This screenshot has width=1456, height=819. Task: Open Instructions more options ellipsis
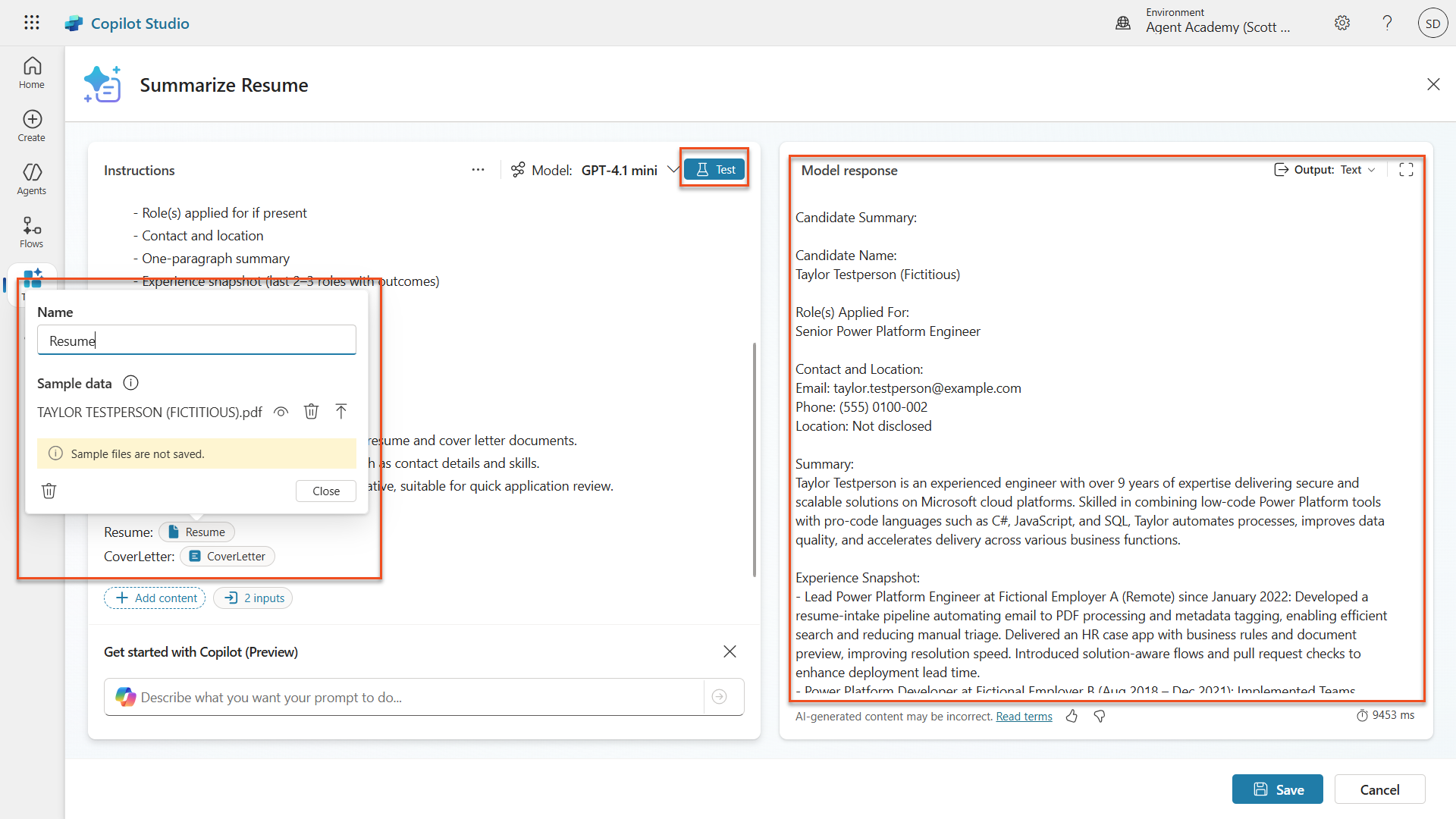[478, 170]
